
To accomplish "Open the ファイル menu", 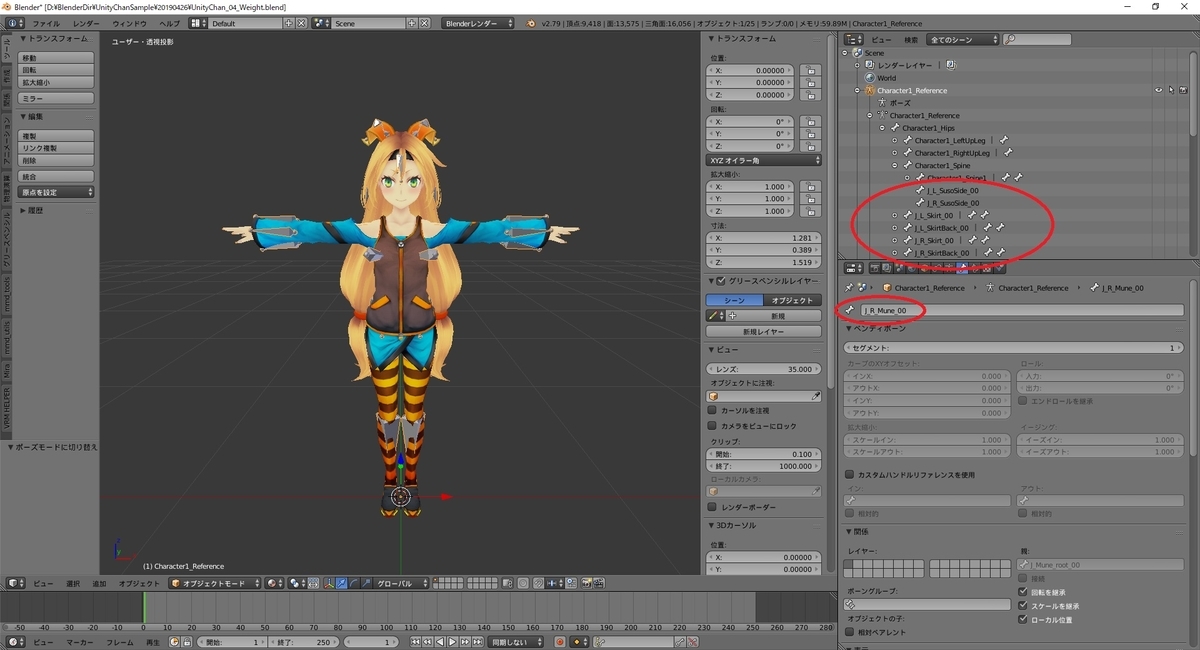I will (46, 23).
